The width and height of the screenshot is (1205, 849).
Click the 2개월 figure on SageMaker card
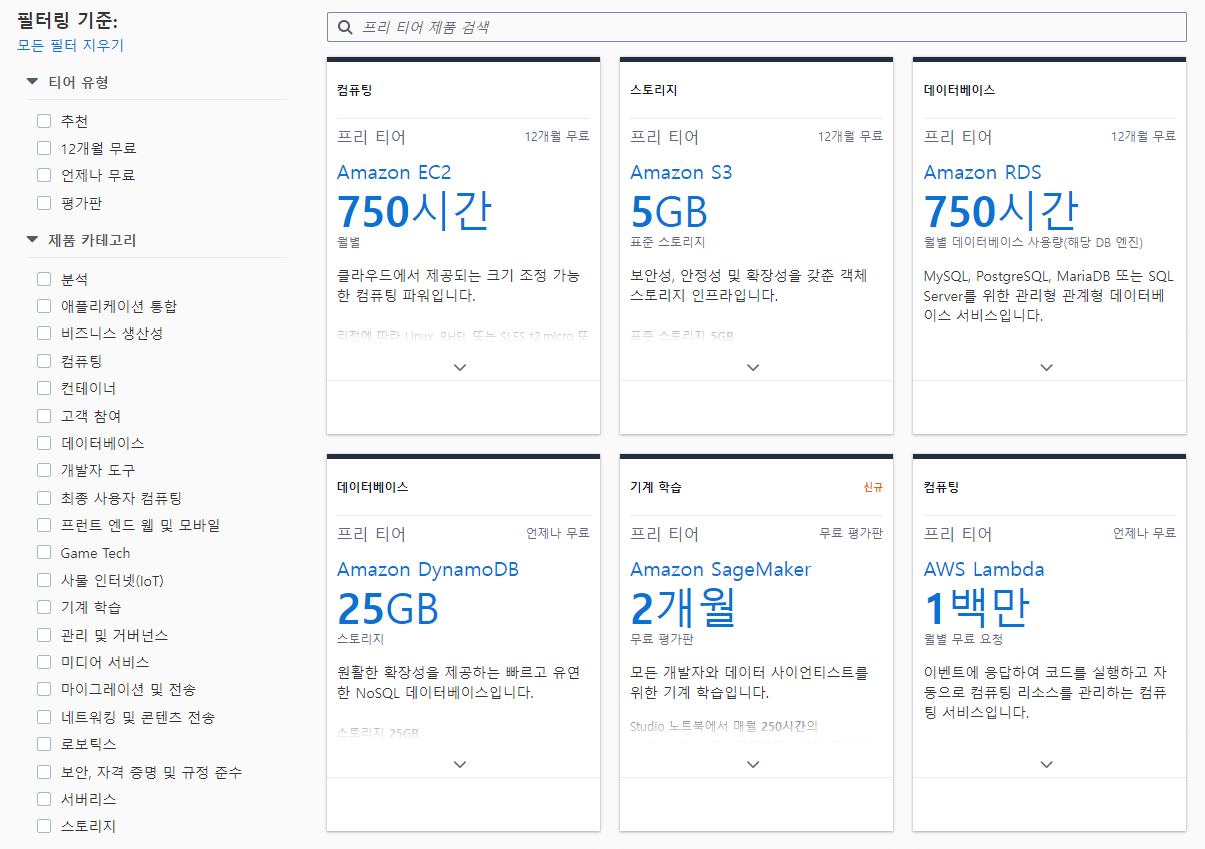tap(683, 607)
